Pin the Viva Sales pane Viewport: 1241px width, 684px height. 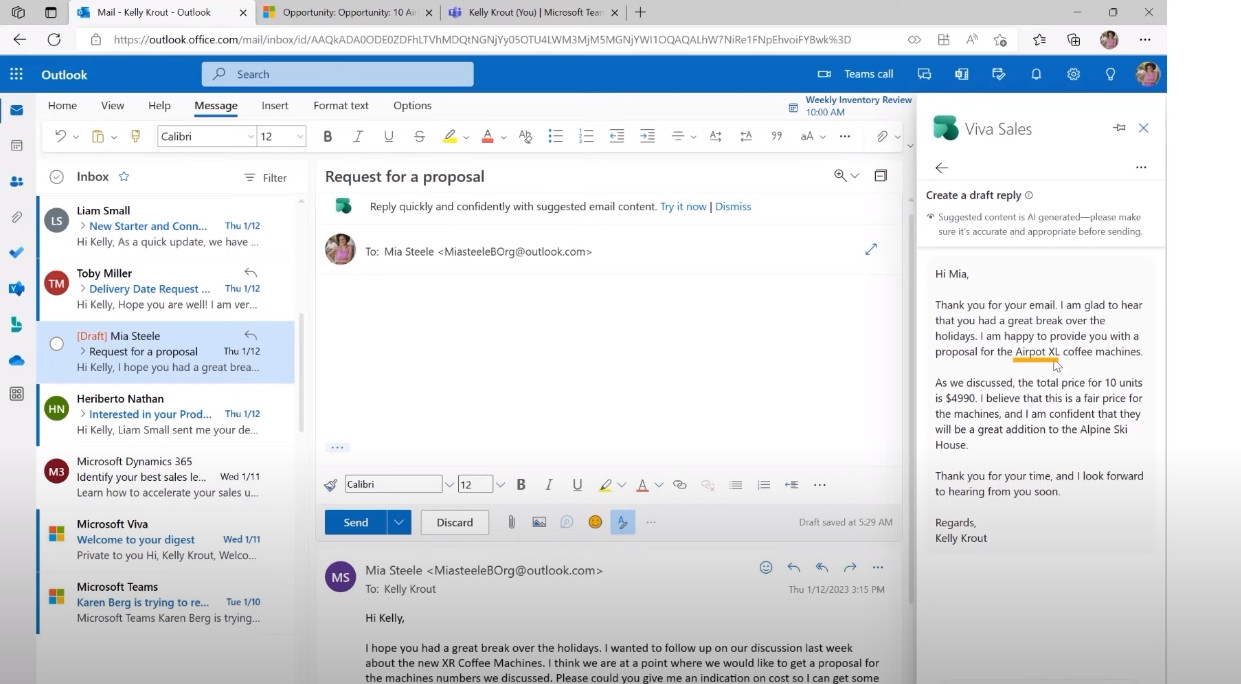1119,128
